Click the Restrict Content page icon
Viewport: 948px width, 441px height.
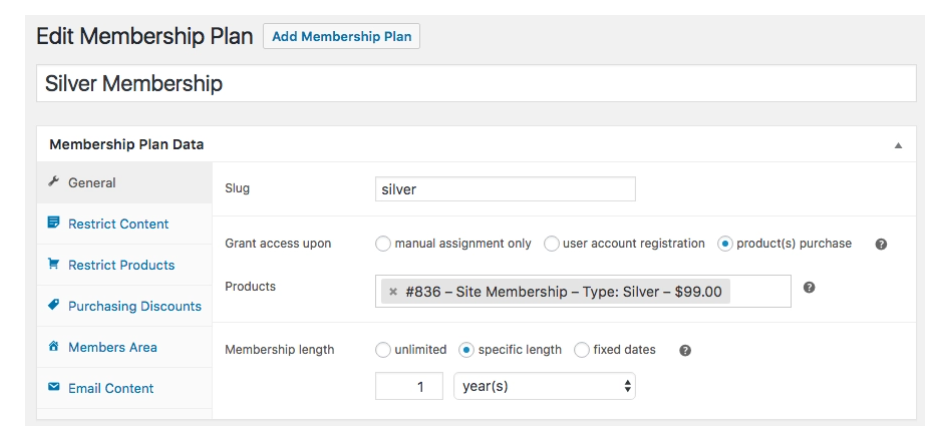[54, 223]
